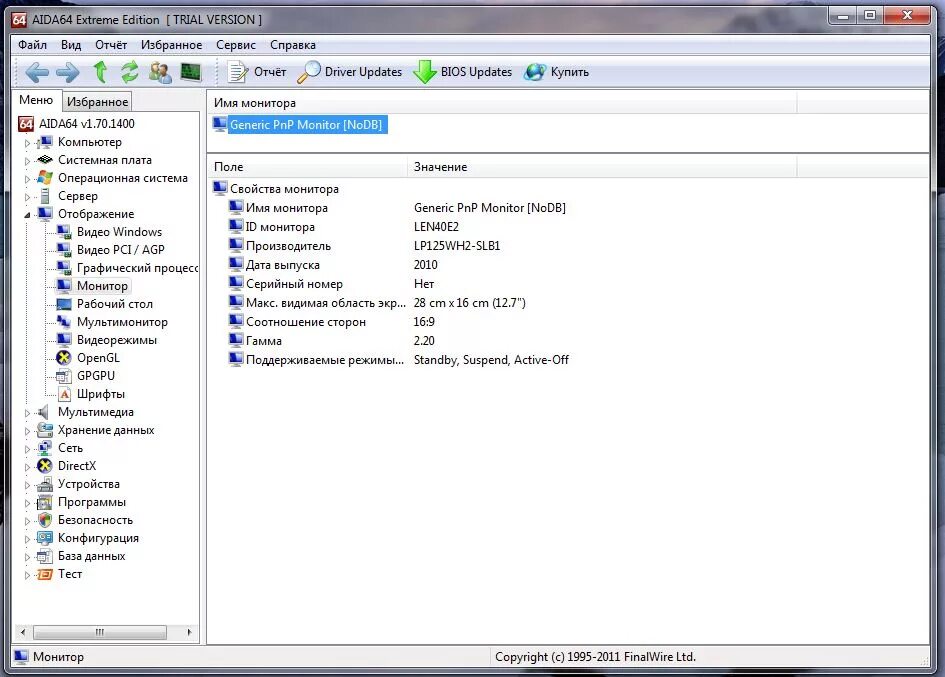Select the AIDA64 v1.70.1400 root node
This screenshot has width=945, height=677.
pyautogui.click(x=87, y=124)
